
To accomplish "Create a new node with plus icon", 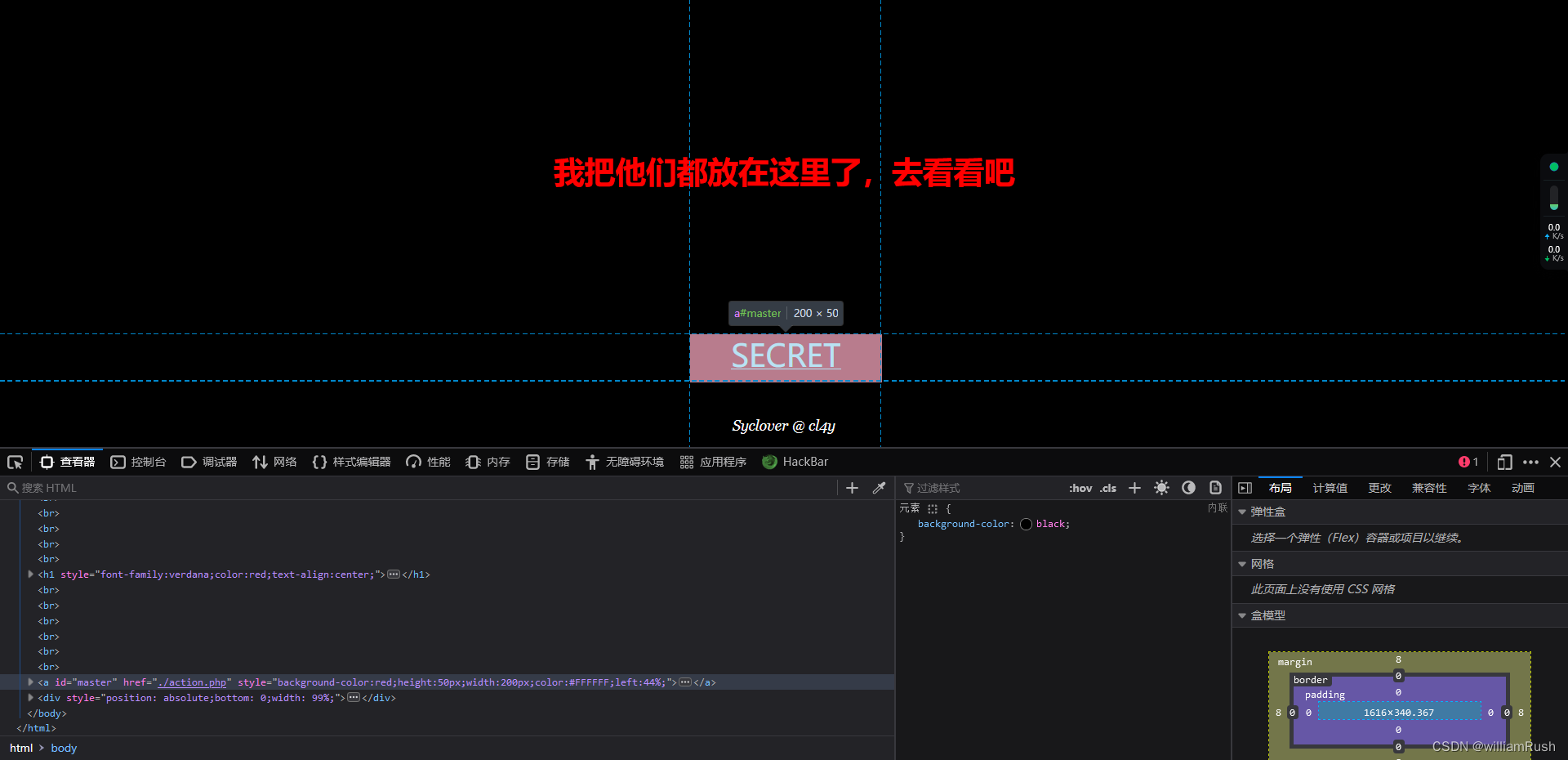I will pos(852,488).
